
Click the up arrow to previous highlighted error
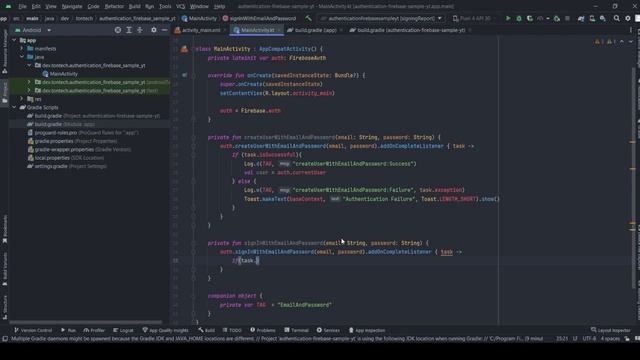click(x=622, y=42)
